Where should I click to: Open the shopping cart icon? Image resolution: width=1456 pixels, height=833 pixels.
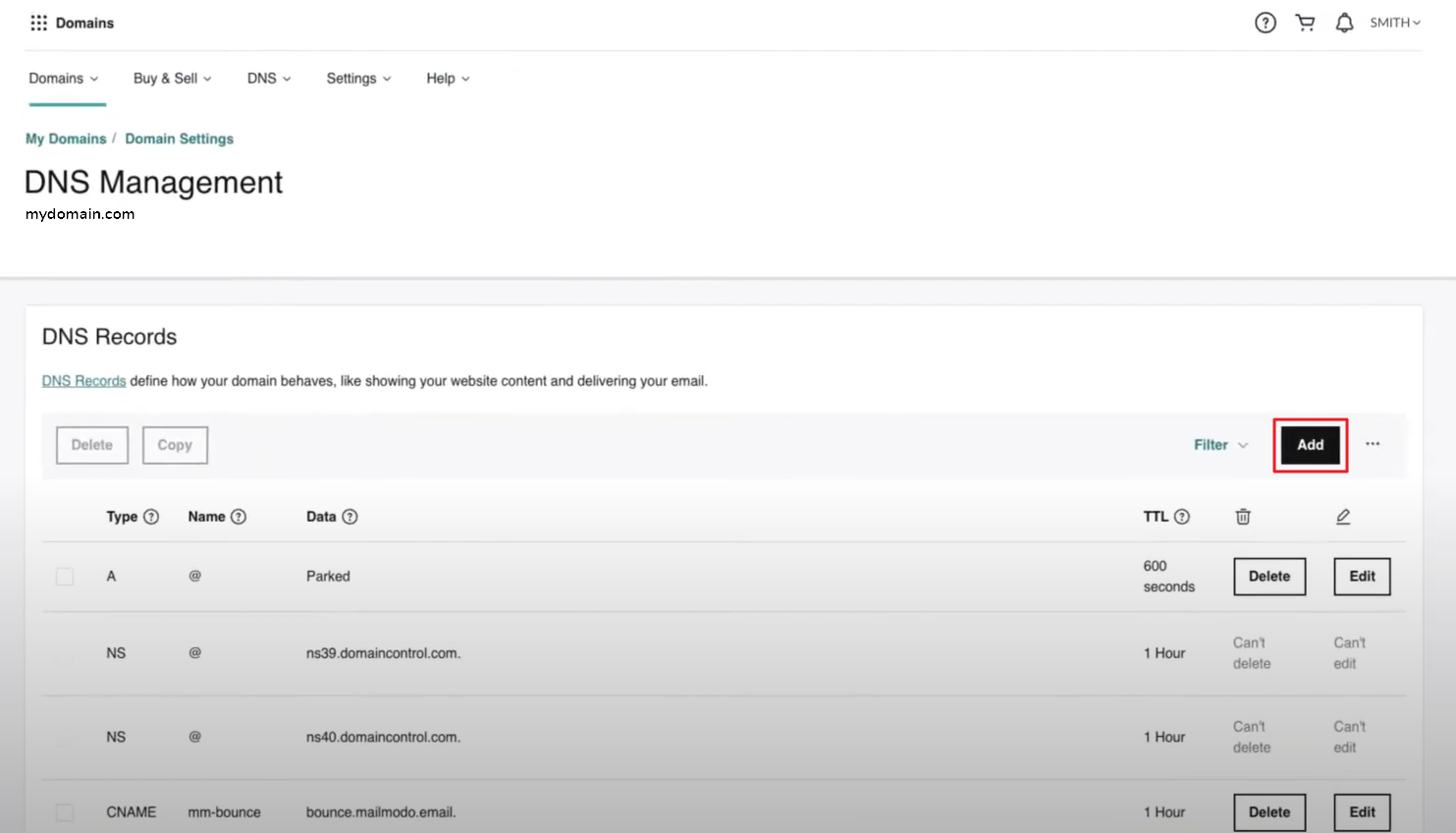1305,23
